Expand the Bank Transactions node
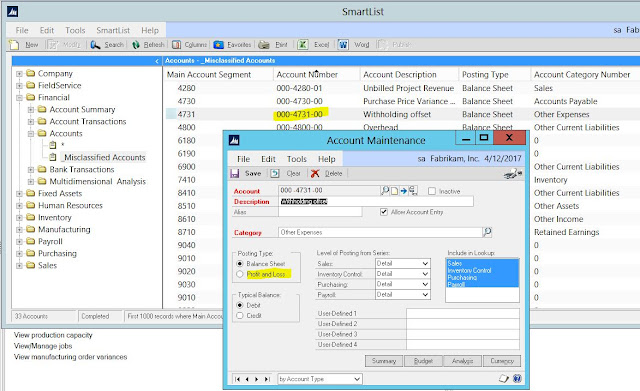Image resolution: width=640 pixels, height=391 pixels. coord(31,170)
